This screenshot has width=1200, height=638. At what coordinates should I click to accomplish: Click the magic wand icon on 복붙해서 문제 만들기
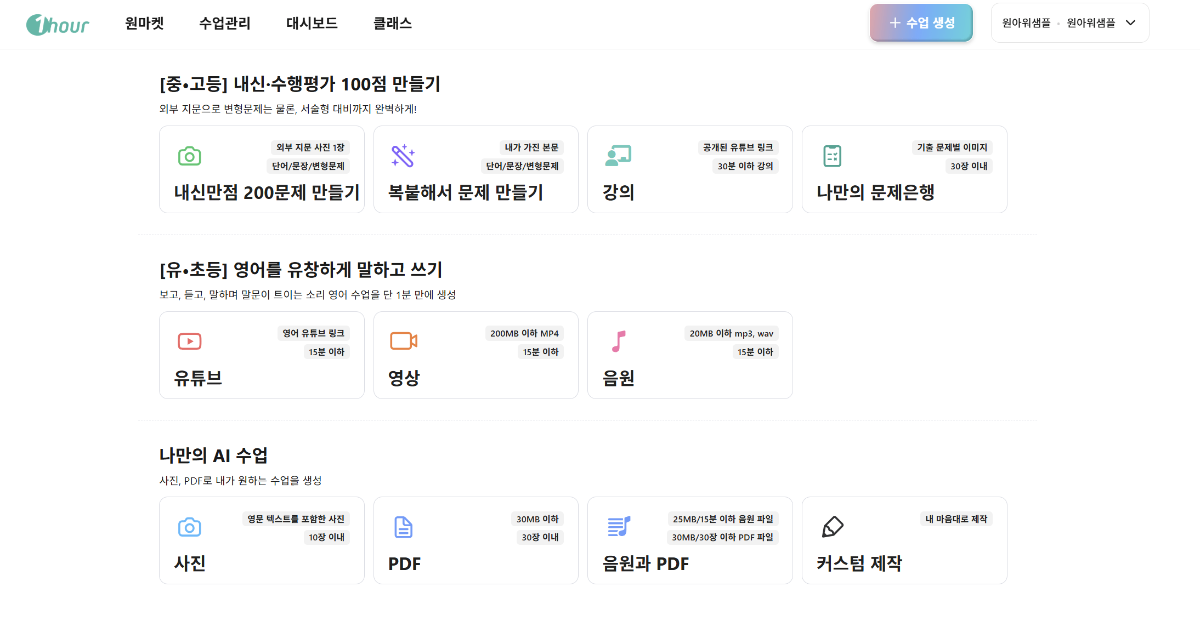403,156
